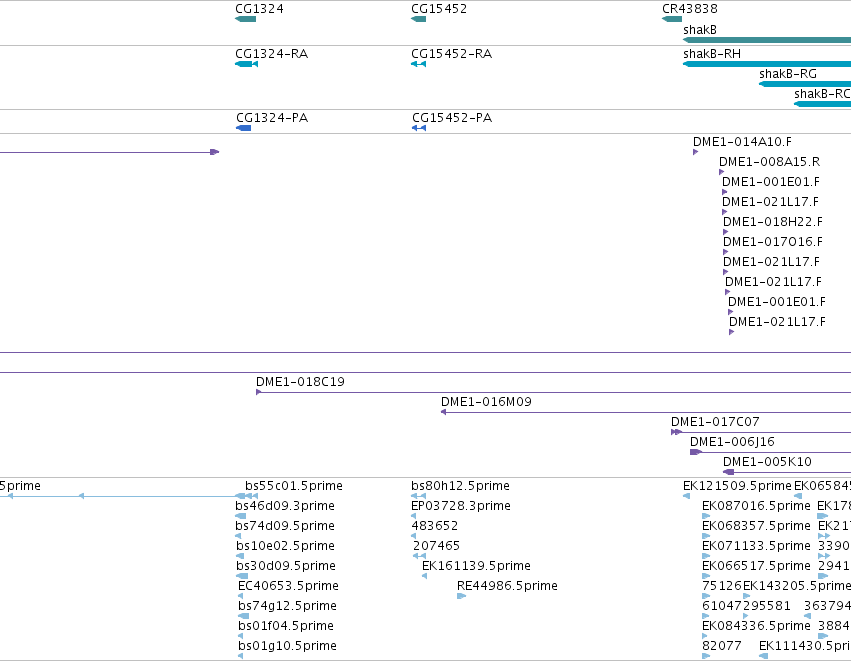The image size is (851, 661).
Task: Click the 82077 feature label
Action: click(x=721, y=646)
